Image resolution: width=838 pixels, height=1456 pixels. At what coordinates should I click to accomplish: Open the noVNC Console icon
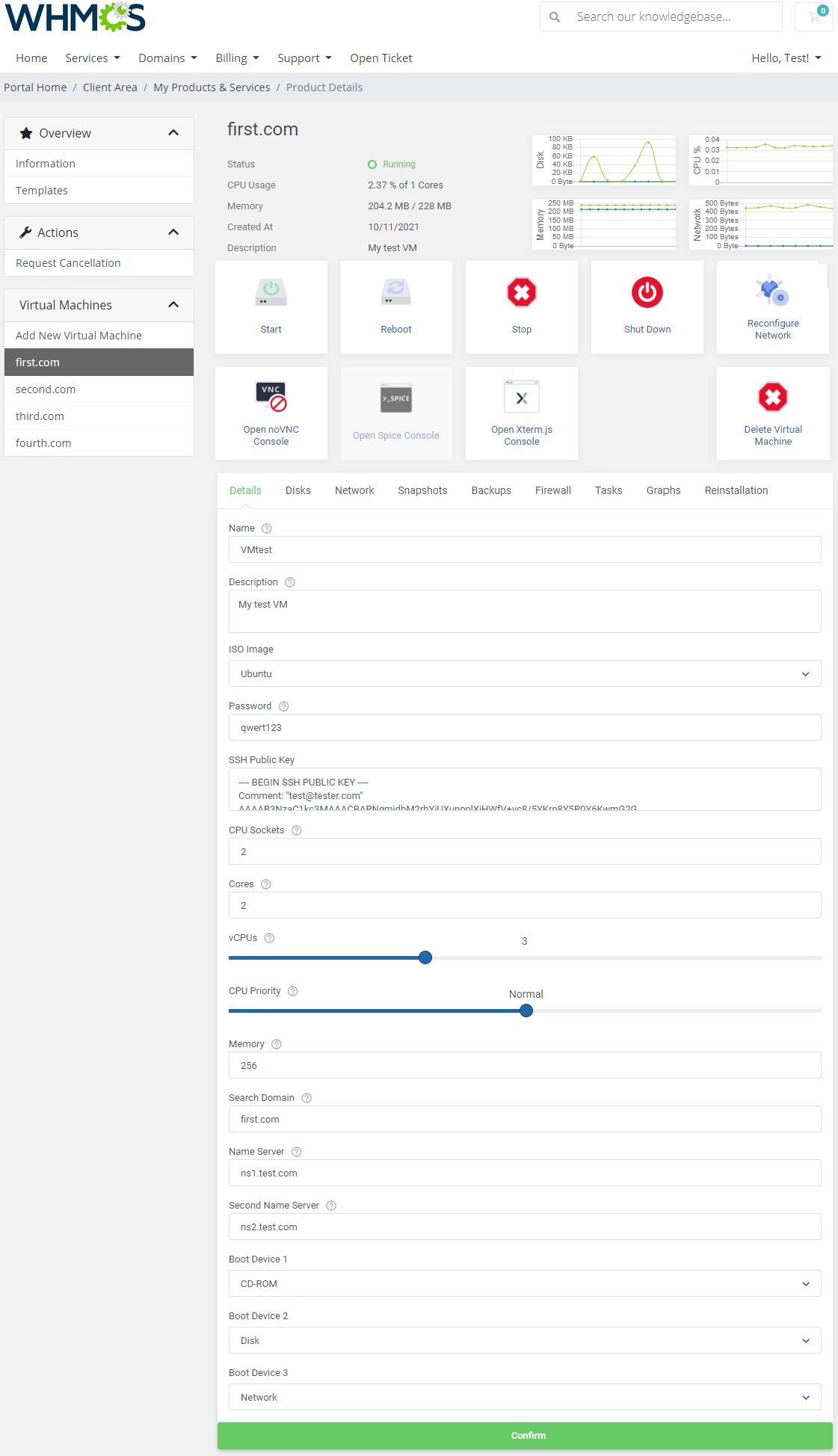point(271,397)
